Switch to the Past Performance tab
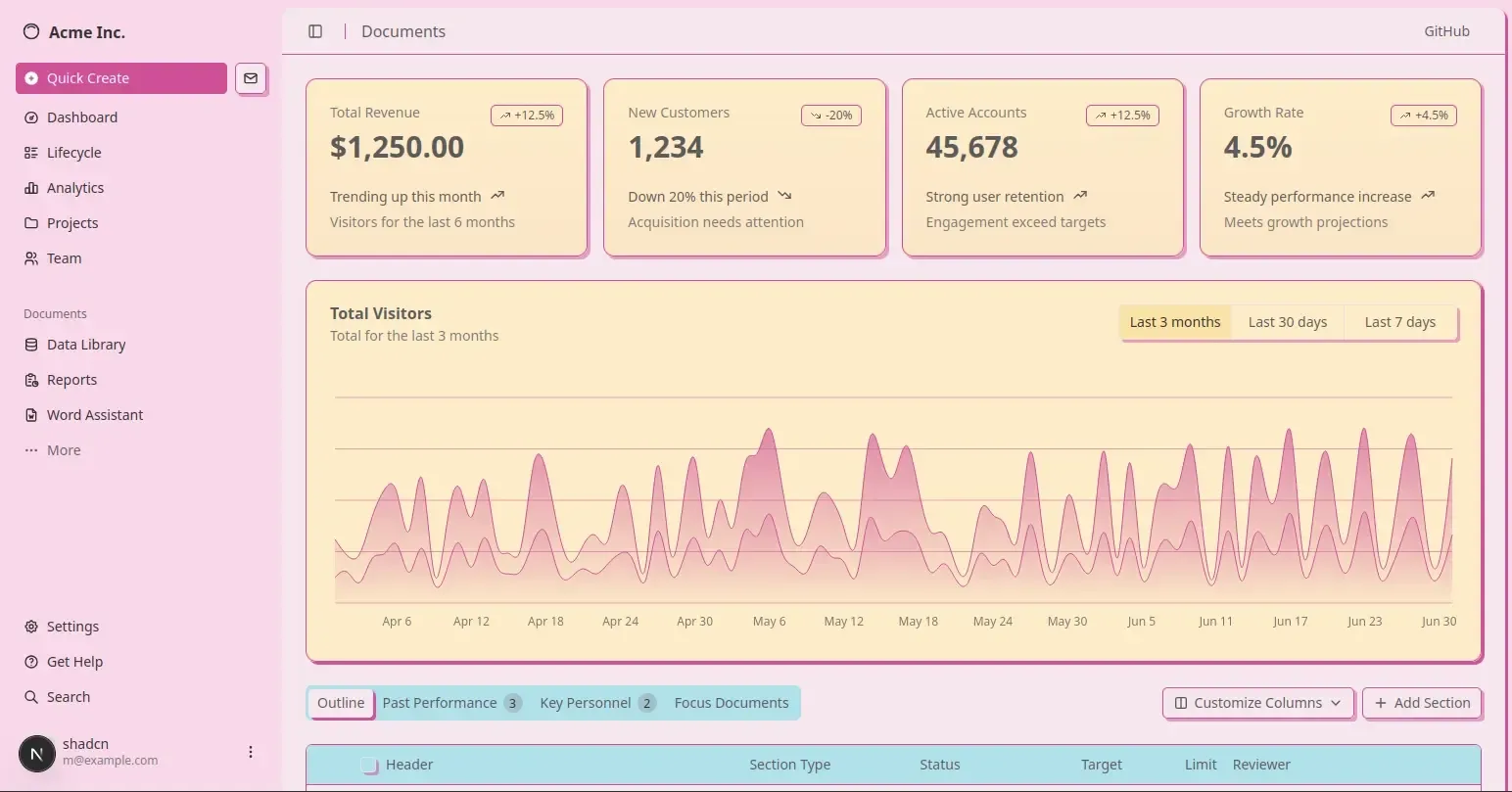Image resolution: width=1512 pixels, height=792 pixels. click(451, 703)
